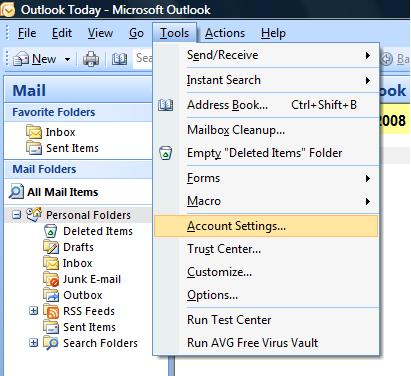
Task: Click the Sent Items icon in Favorite Folders
Action: (x=34, y=148)
